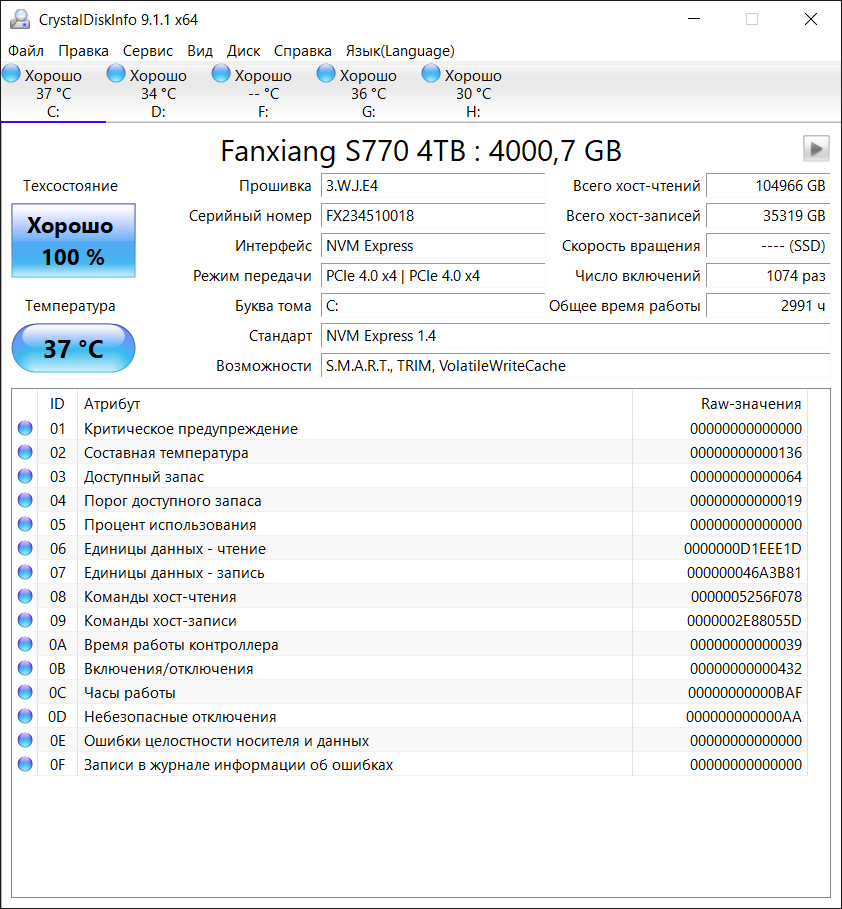Select disk G: tab at 36 °C

point(368,93)
